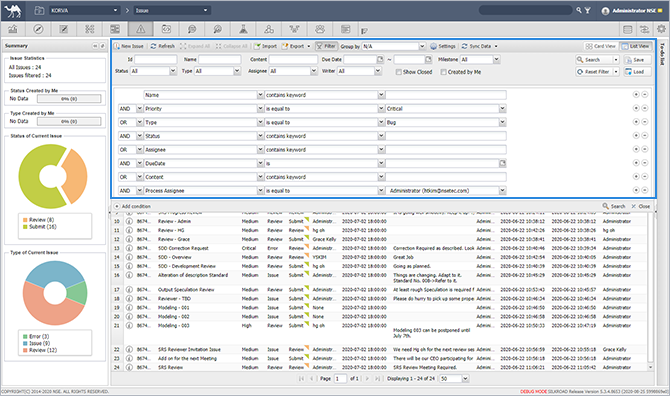Open the Reset Filter button's dropdown arrow
The width and height of the screenshot is (670, 396).
click(616, 72)
